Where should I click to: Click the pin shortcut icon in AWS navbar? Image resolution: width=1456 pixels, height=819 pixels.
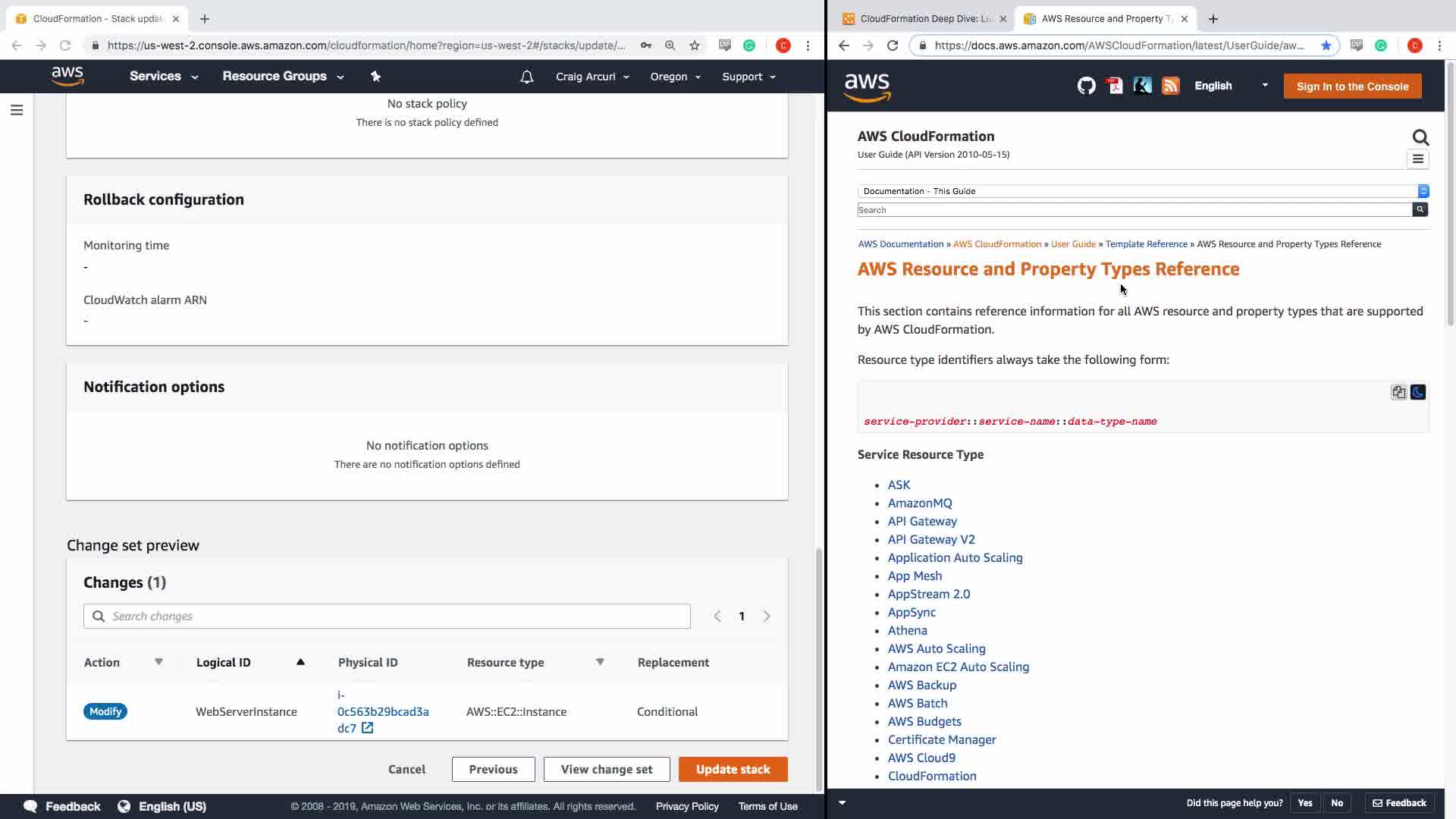point(375,76)
